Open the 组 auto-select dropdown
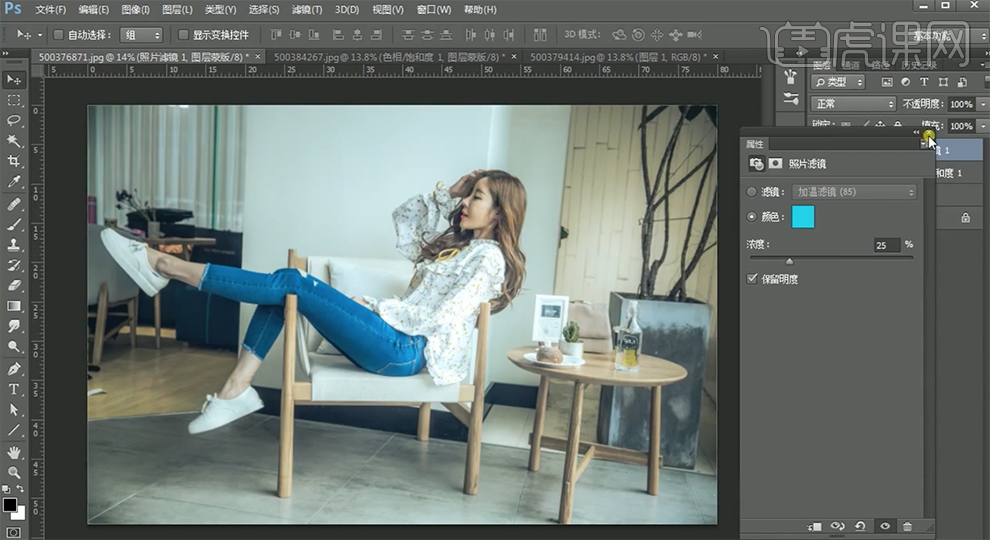Screen dimensions: 990x540 tap(140, 35)
